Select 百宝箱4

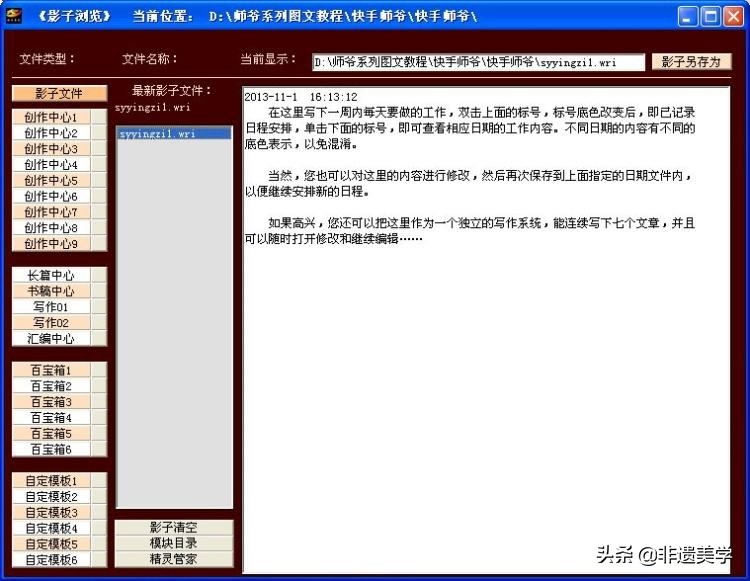tap(51, 417)
